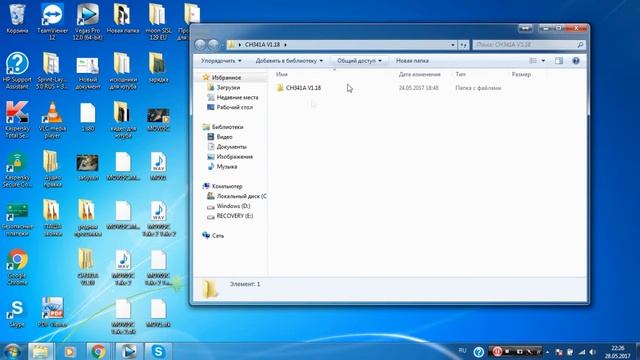Refresh the address bar location
Screen dimensions: 640x360
pyautogui.click(x=463, y=44)
